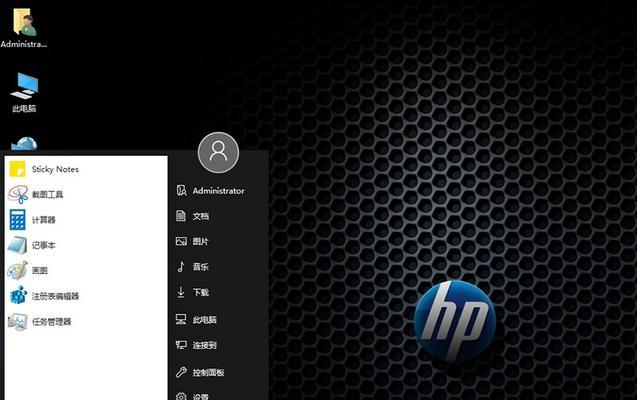Open 控制面板 control panel link
The image size is (637, 400).
pos(208,372)
